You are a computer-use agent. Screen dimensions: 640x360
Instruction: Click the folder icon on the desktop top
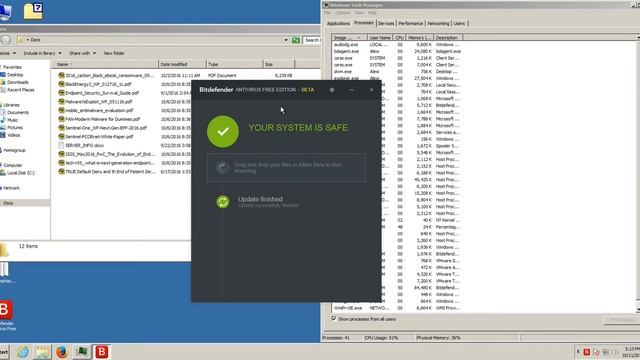pyautogui.click(x=33, y=11)
